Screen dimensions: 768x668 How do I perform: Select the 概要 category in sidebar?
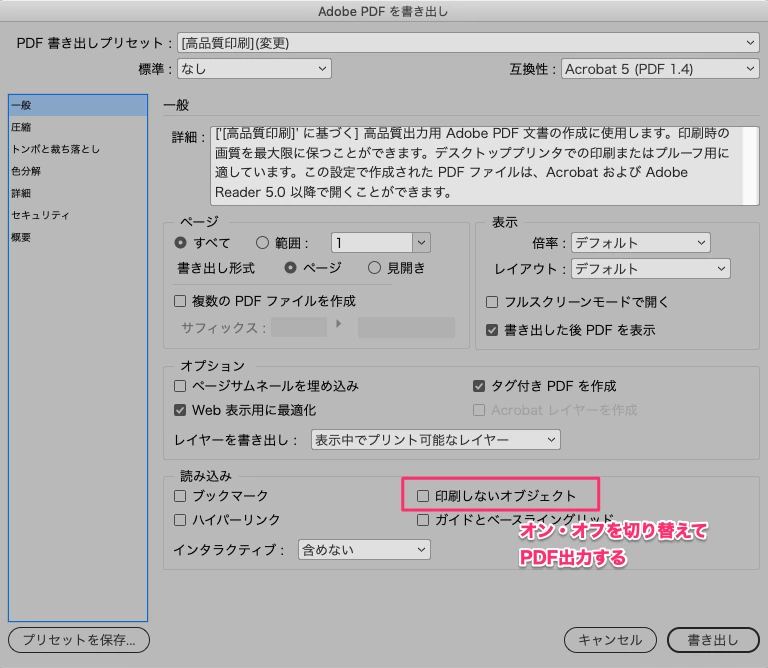[78, 238]
